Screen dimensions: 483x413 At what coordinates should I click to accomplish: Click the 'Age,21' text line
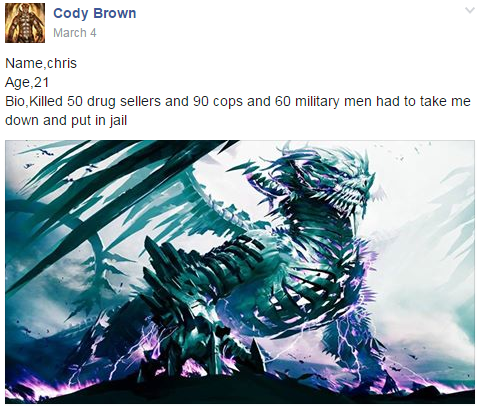27,82
